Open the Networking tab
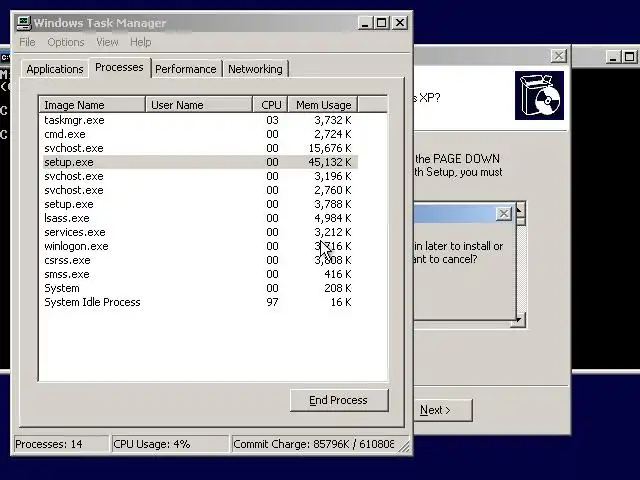The image size is (640, 480). coord(255,69)
